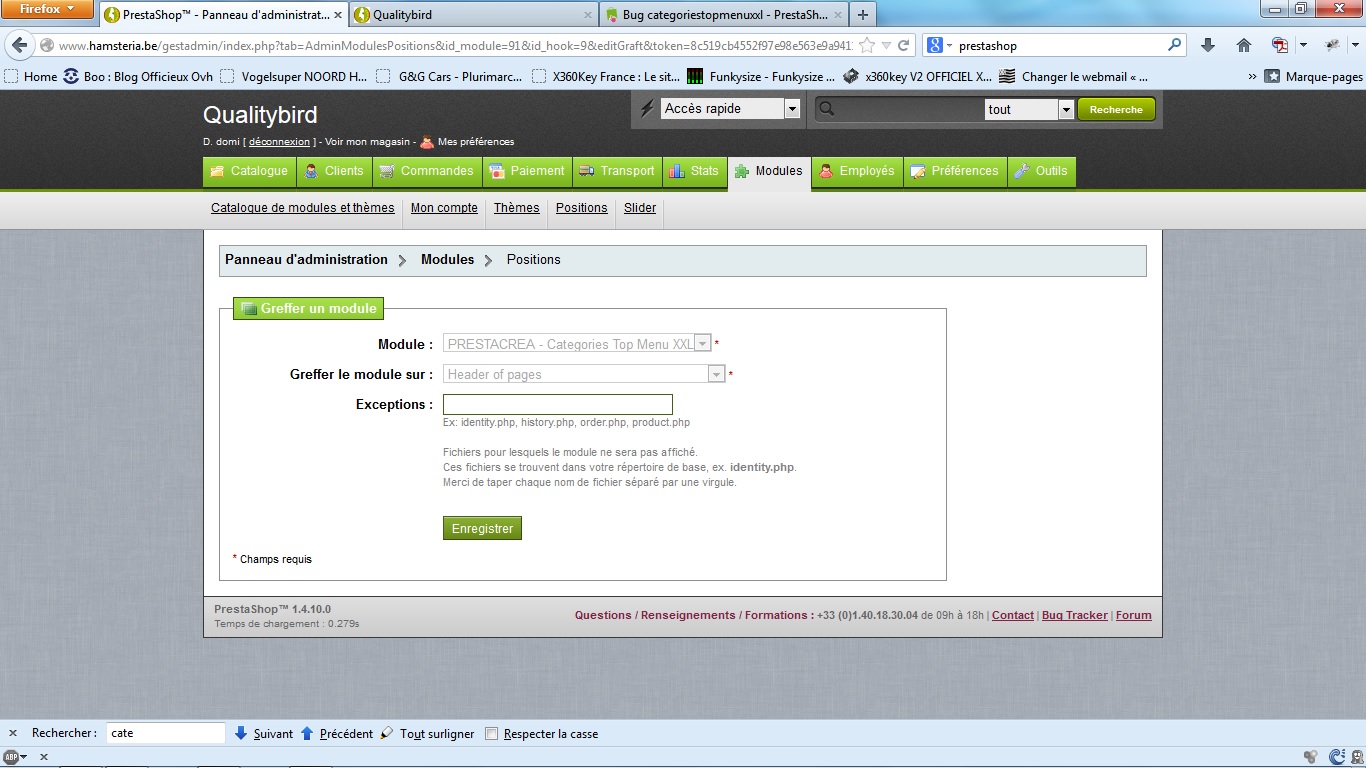Show more bookmarks with the double chevron
The width and height of the screenshot is (1366, 768).
(x=1253, y=76)
